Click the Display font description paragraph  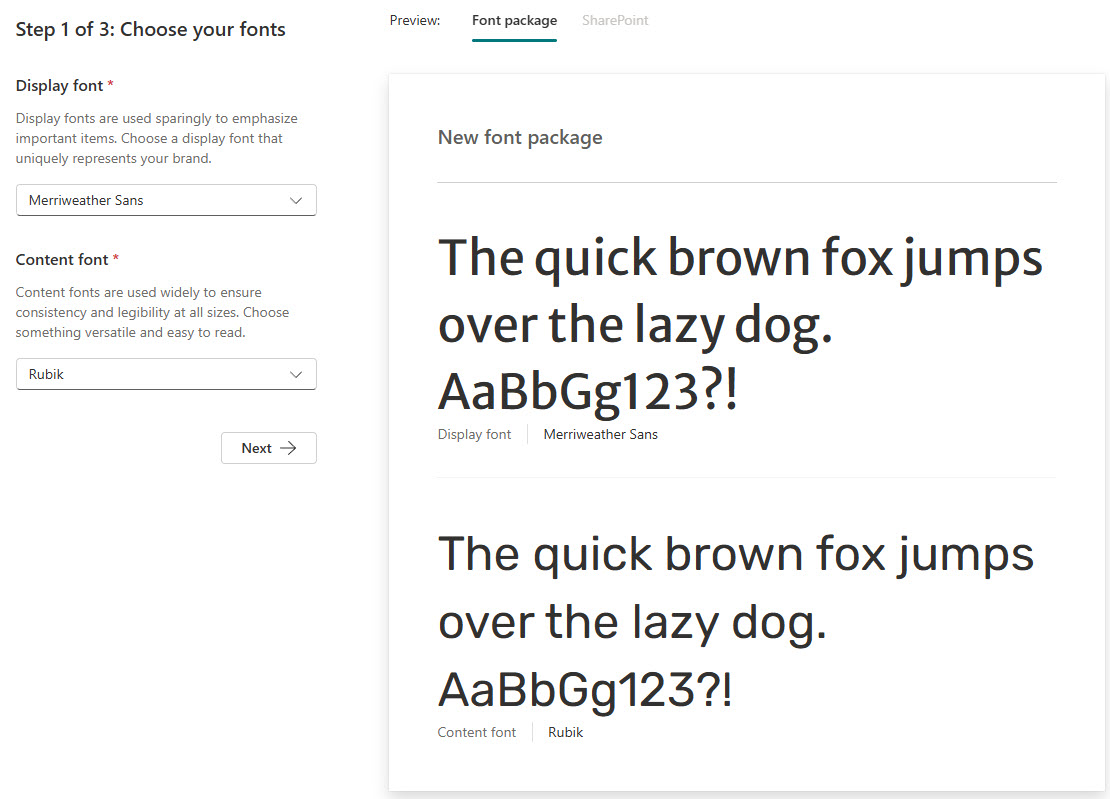pyautogui.click(x=157, y=138)
